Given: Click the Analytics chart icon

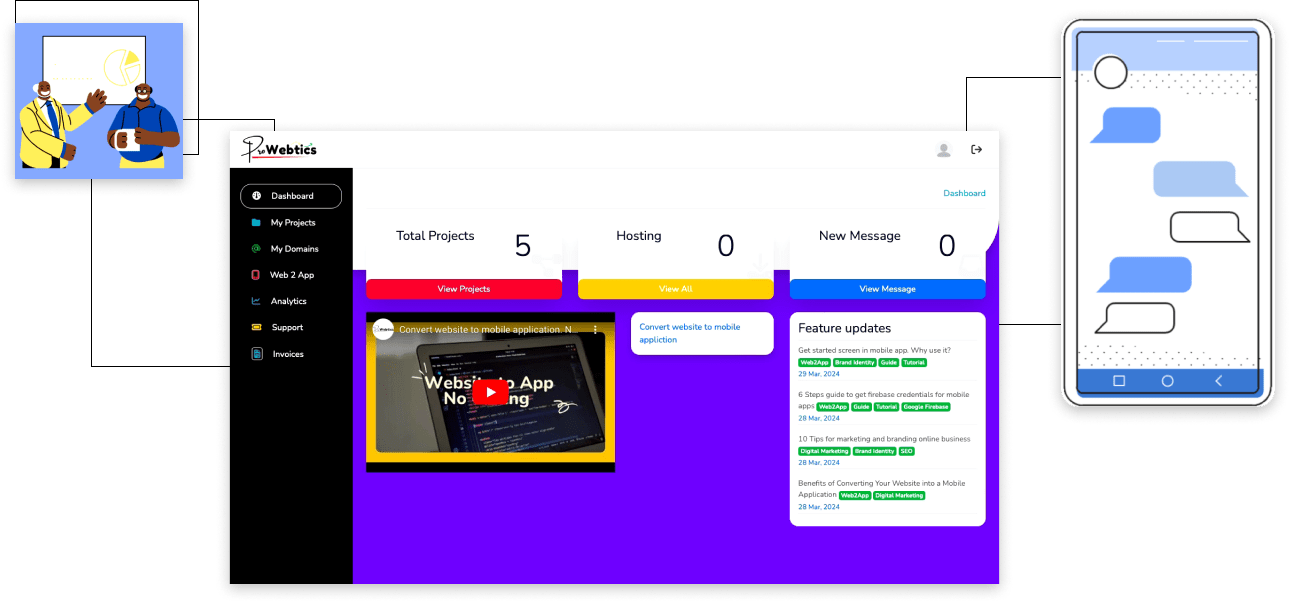Looking at the screenshot, I should (x=256, y=301).
